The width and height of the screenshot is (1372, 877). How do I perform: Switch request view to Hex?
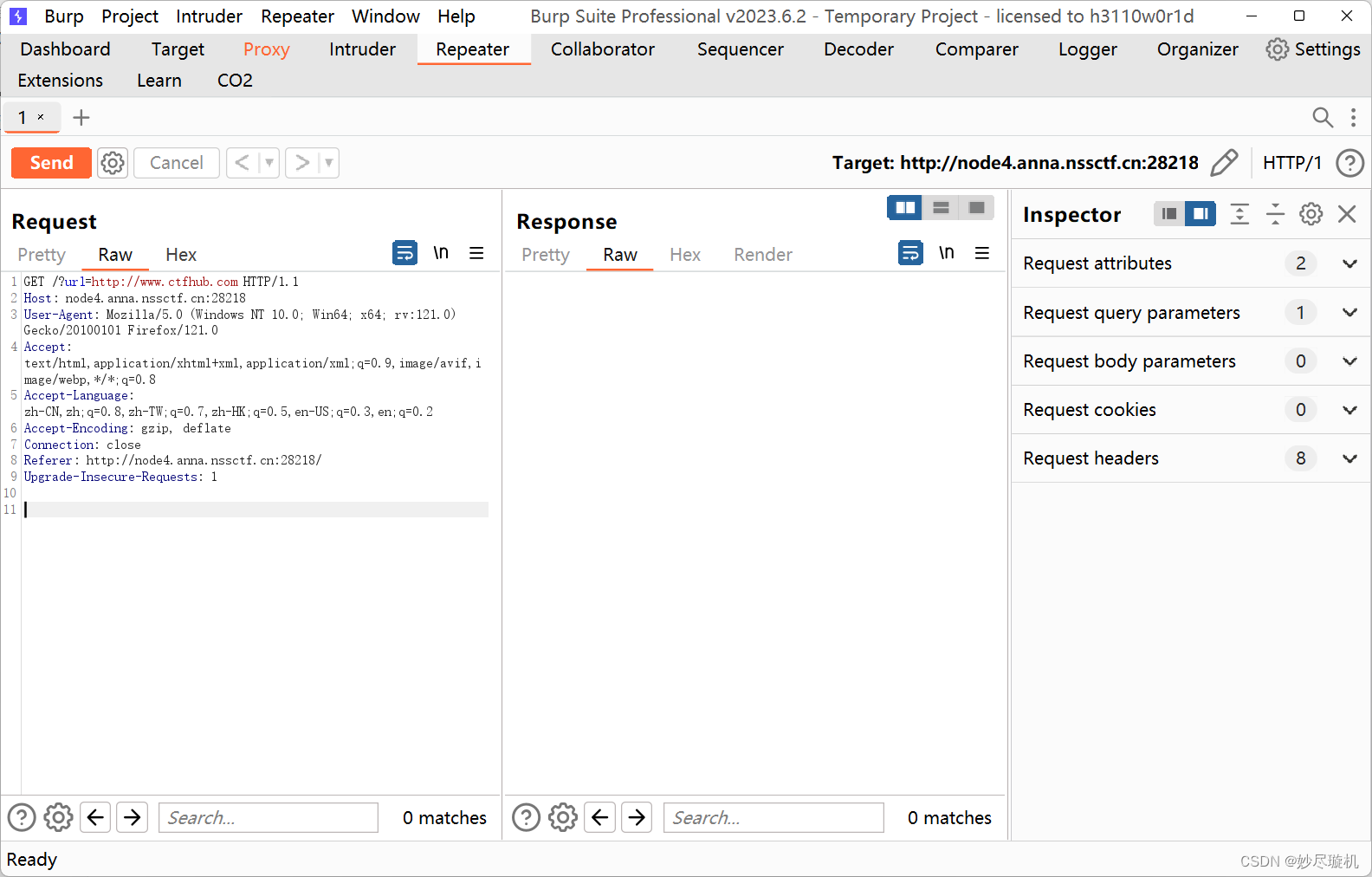tap(181, 255)
